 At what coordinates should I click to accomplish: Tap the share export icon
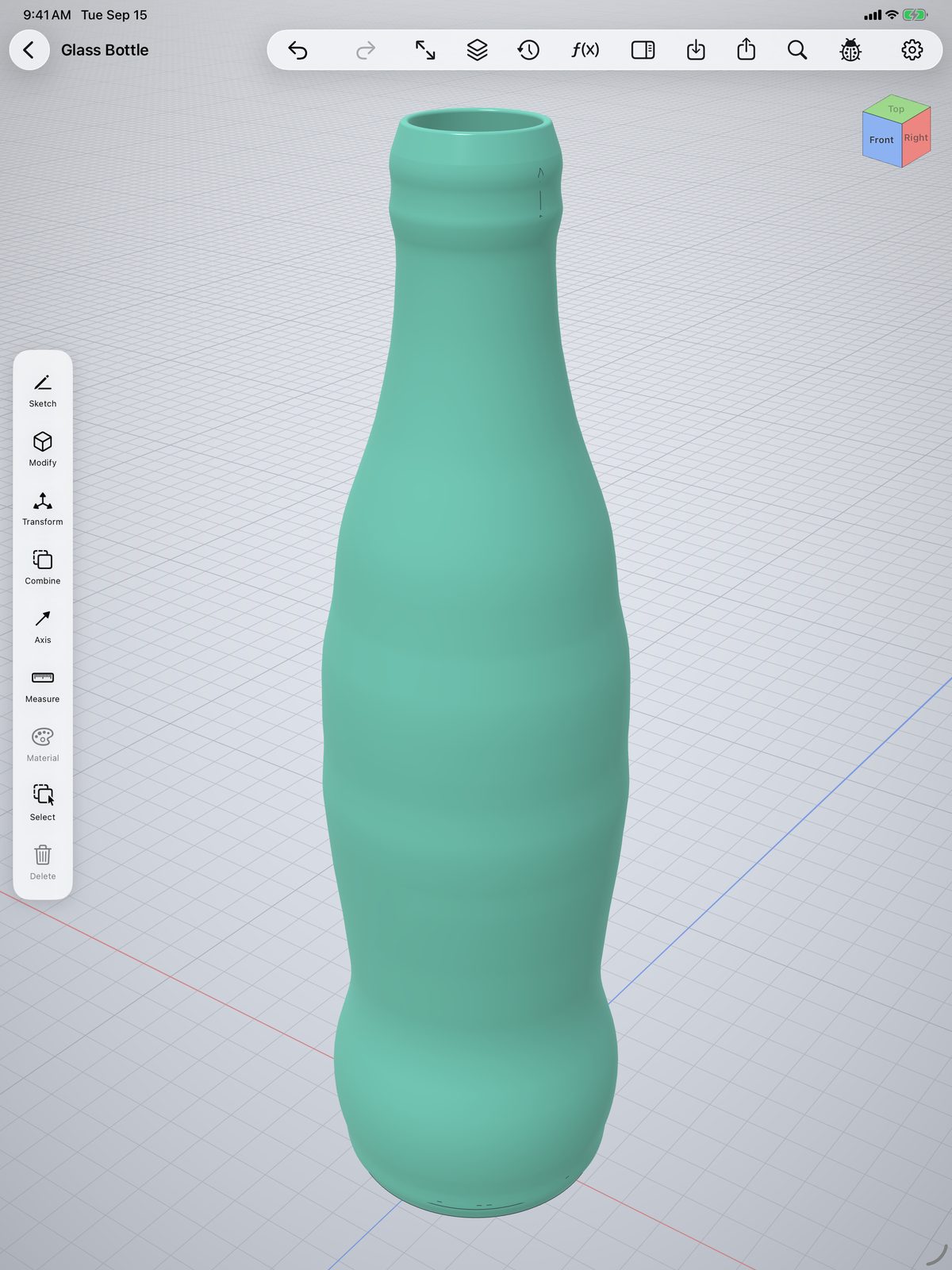[747, 49]
